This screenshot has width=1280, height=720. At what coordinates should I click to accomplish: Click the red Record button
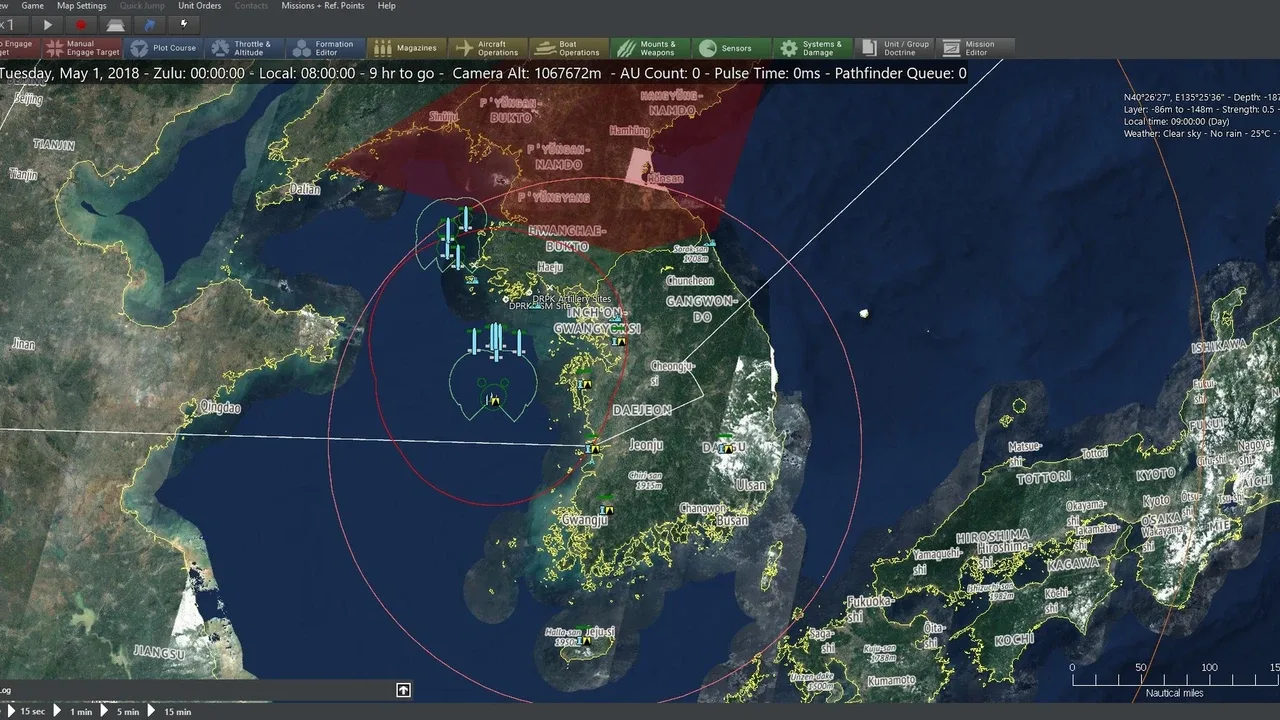point(81,24)
